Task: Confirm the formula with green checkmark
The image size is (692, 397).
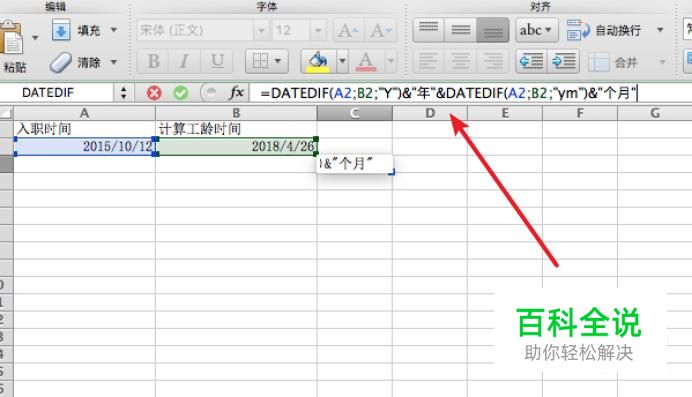Action: tap(181, 93)
